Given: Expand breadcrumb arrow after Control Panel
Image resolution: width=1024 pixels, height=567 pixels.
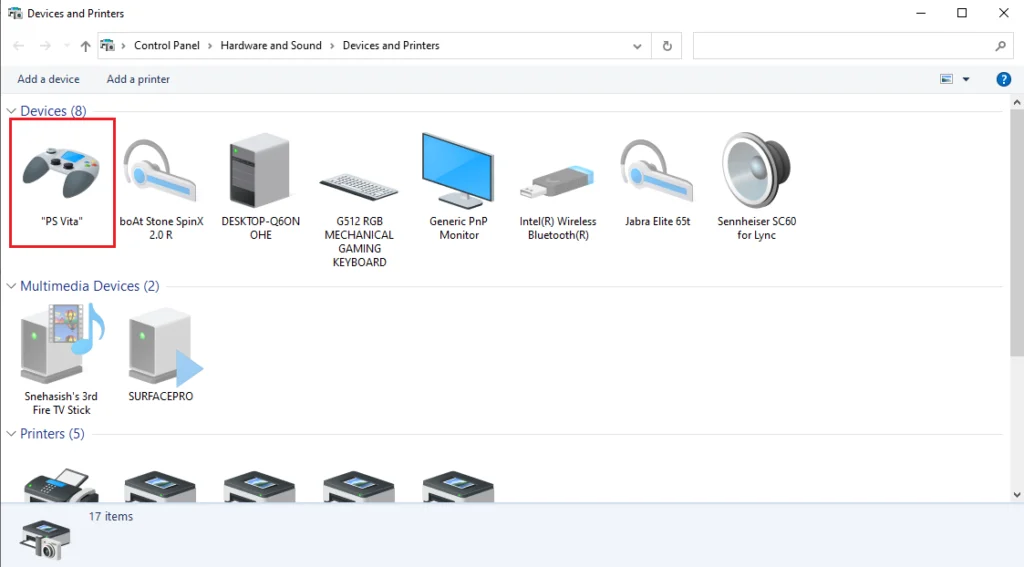Looking at the screenshot, I should tap(210, 46).
